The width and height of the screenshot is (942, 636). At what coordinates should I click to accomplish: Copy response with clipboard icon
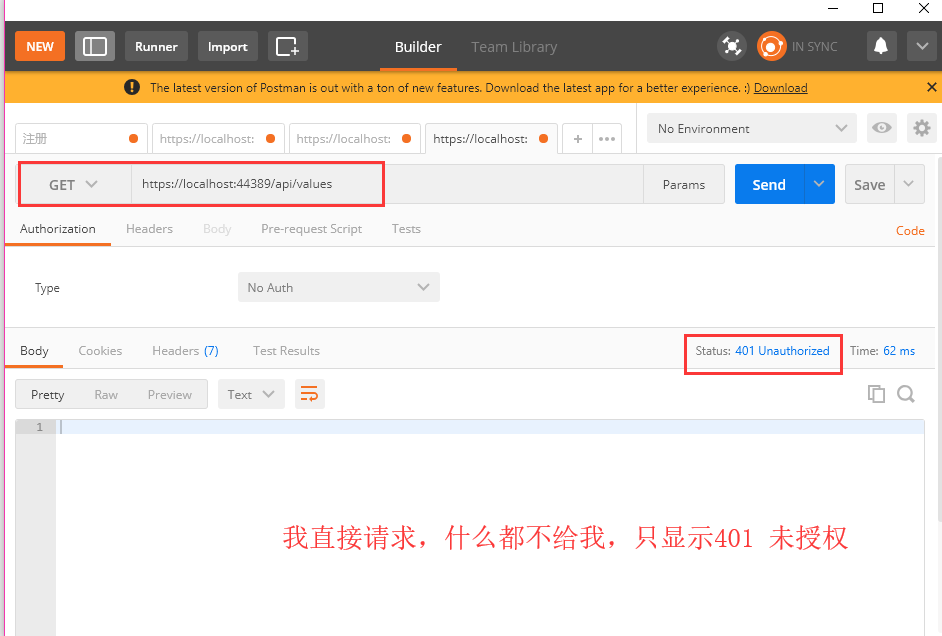click(x=876, y=394)
